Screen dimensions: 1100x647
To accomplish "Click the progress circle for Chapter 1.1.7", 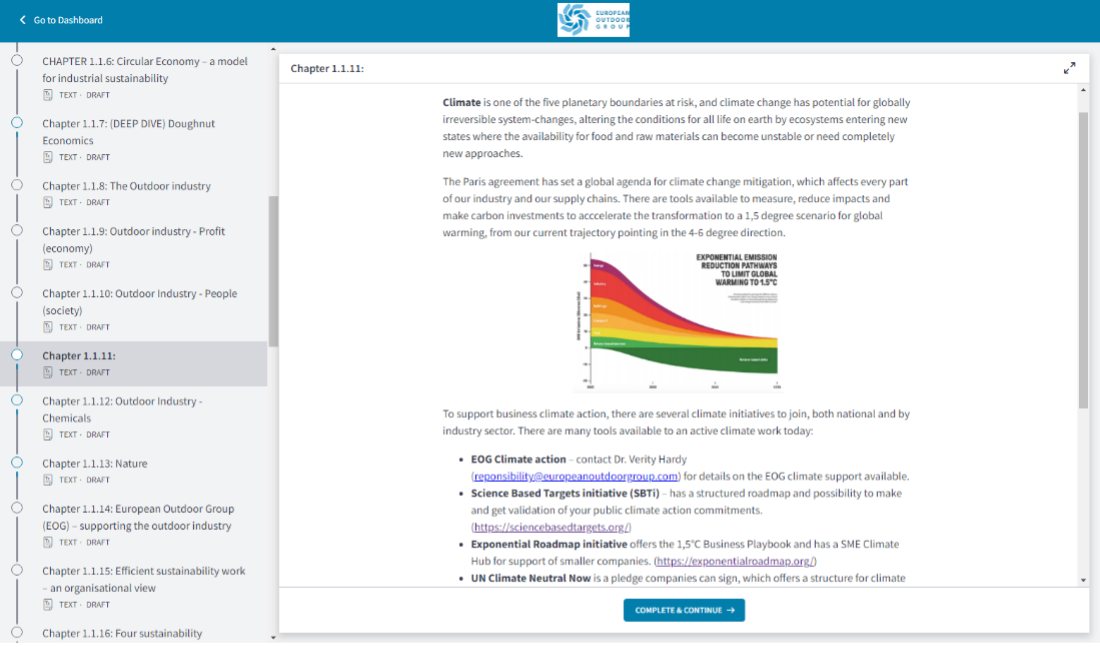I will (17, 123).
